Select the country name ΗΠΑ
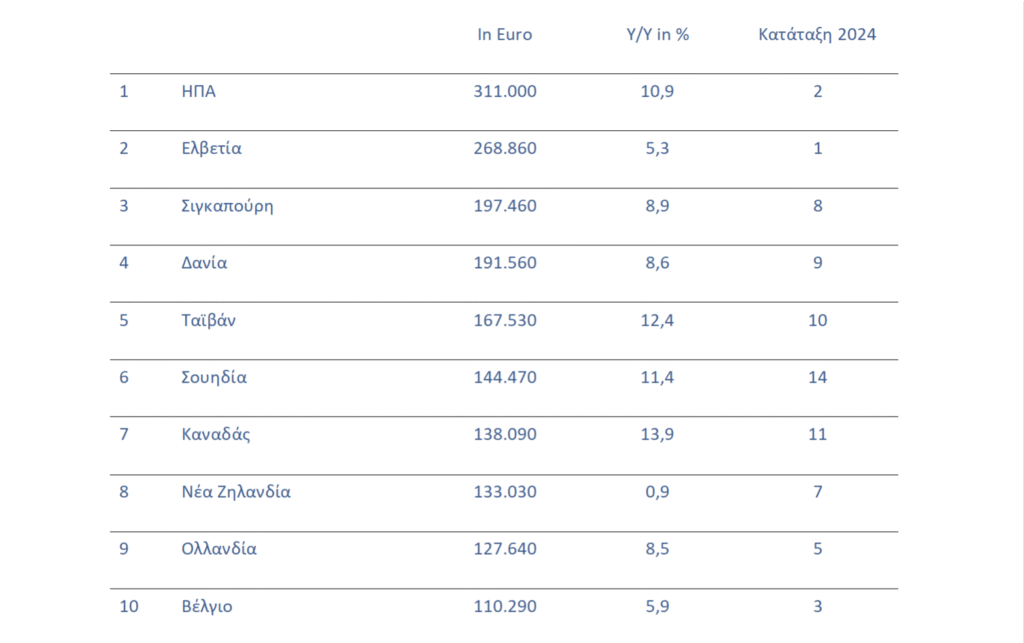The height and width of the screenshot is (643, 1024). tap(197, 91)
